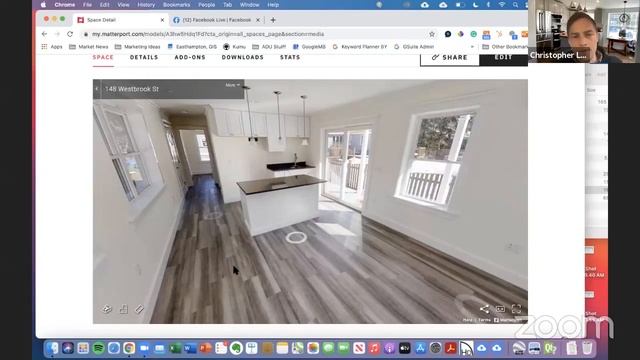Image resolution: width=640 pixels, height=360 pixels.
Task: Open the Window menu
Action: click(249, 5)
